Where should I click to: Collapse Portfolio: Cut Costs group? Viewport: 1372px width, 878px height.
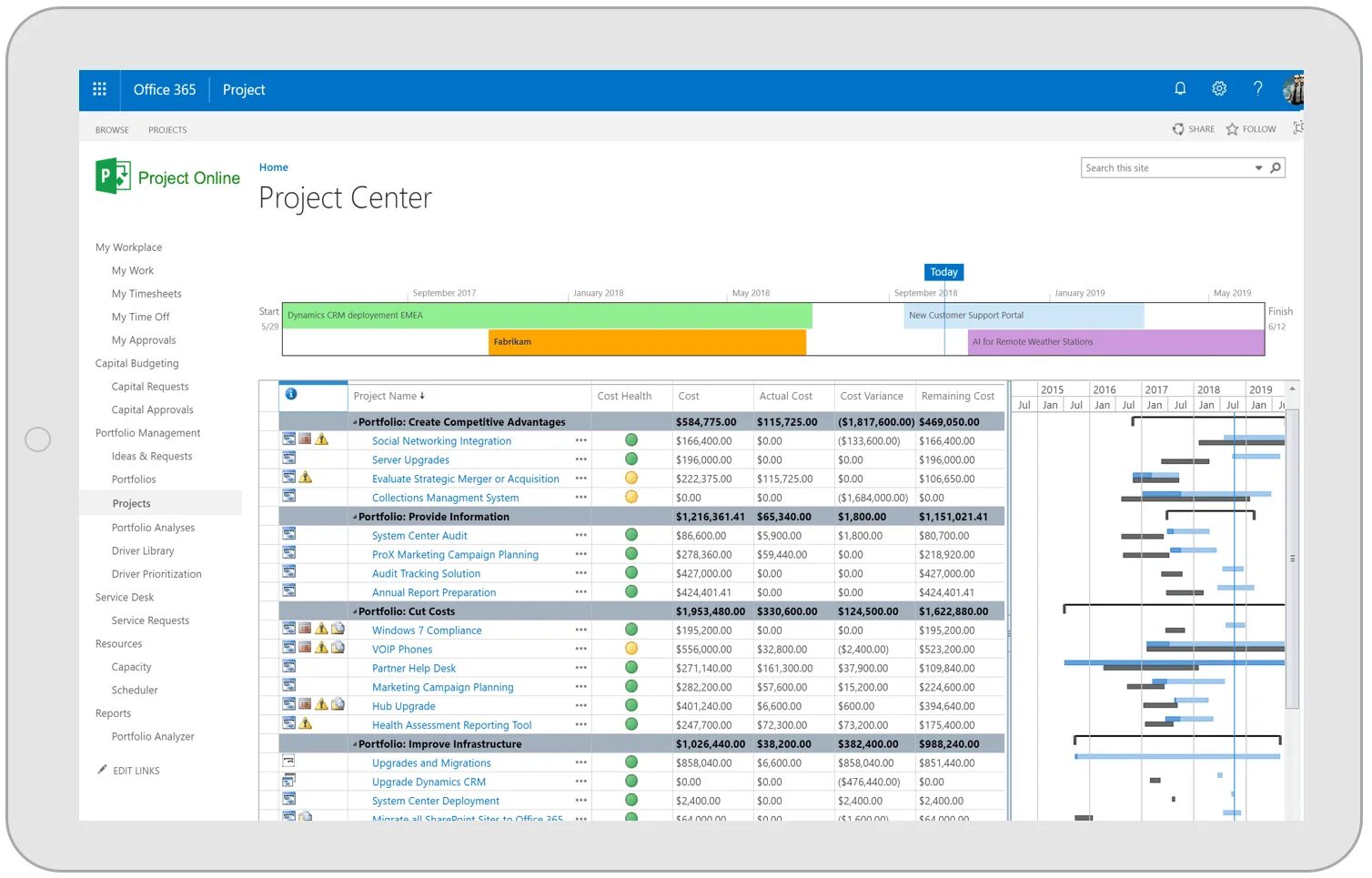(x=355, y=611)
